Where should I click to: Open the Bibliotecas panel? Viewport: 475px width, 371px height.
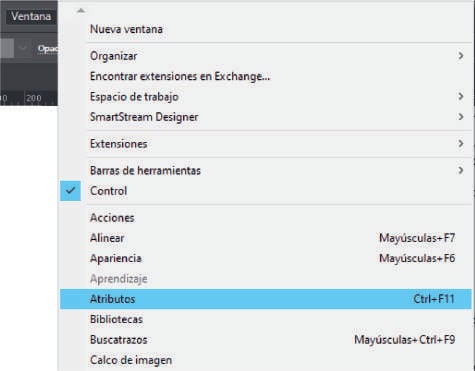116,319
